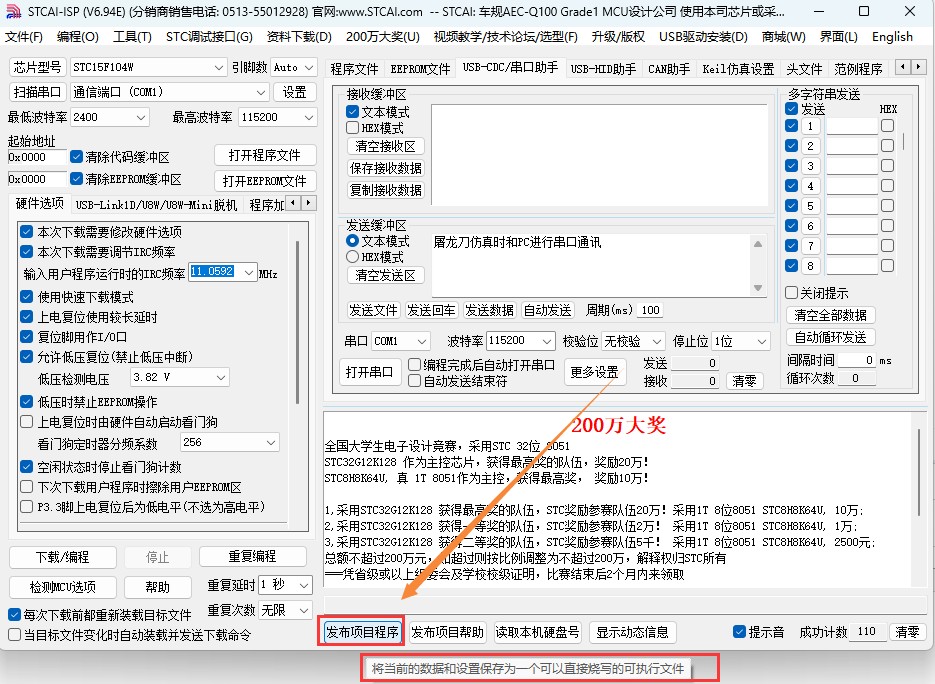Click send buffer scroll down arrow
Image resolution: width=935 pixels, height=684 pixels.
click(758, 288)
